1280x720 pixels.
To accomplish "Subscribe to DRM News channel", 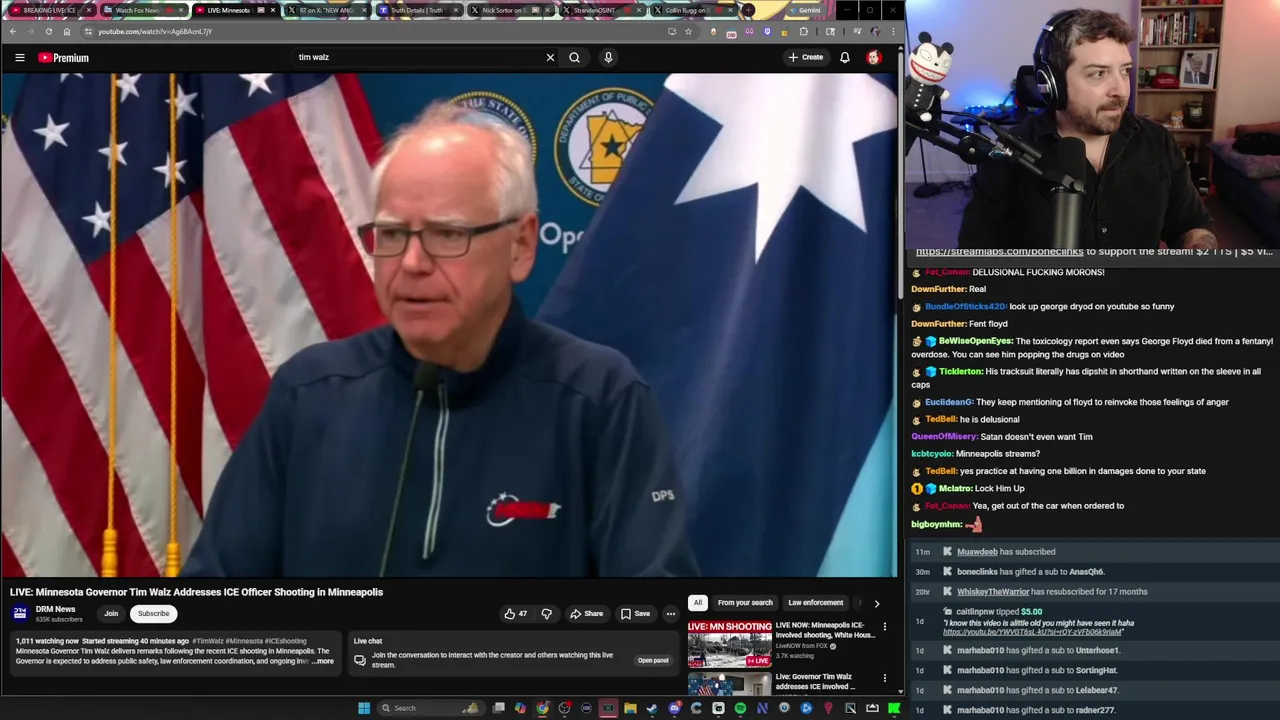I will tap(153, 614).
